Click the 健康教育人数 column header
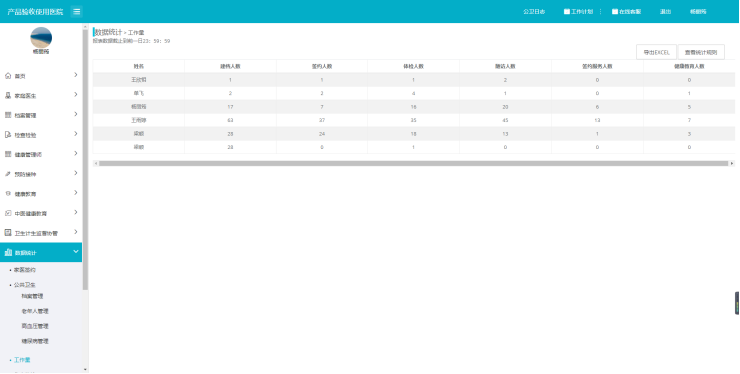This screenshot has width=740, height=374. click(x=689, y=66)
